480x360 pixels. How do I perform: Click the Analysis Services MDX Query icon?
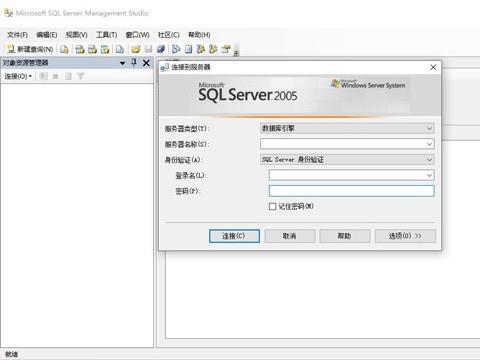point(80,49)
